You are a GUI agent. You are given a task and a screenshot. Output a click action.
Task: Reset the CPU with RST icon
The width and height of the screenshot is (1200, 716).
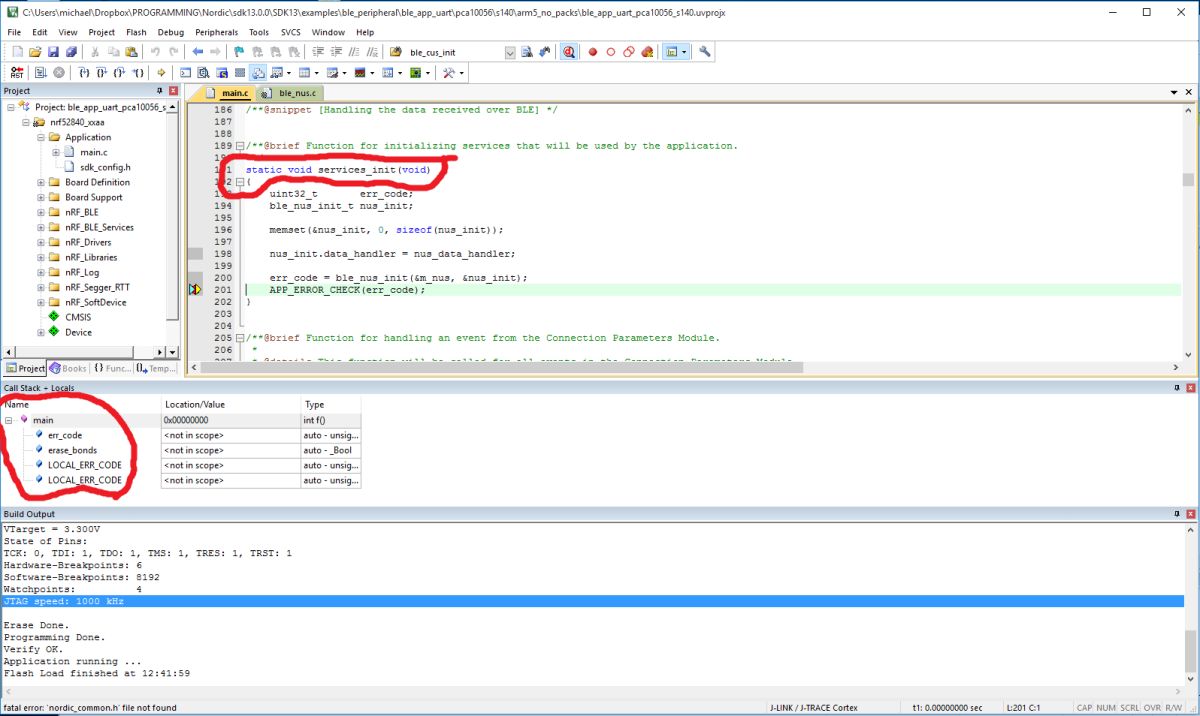[17, 73]
